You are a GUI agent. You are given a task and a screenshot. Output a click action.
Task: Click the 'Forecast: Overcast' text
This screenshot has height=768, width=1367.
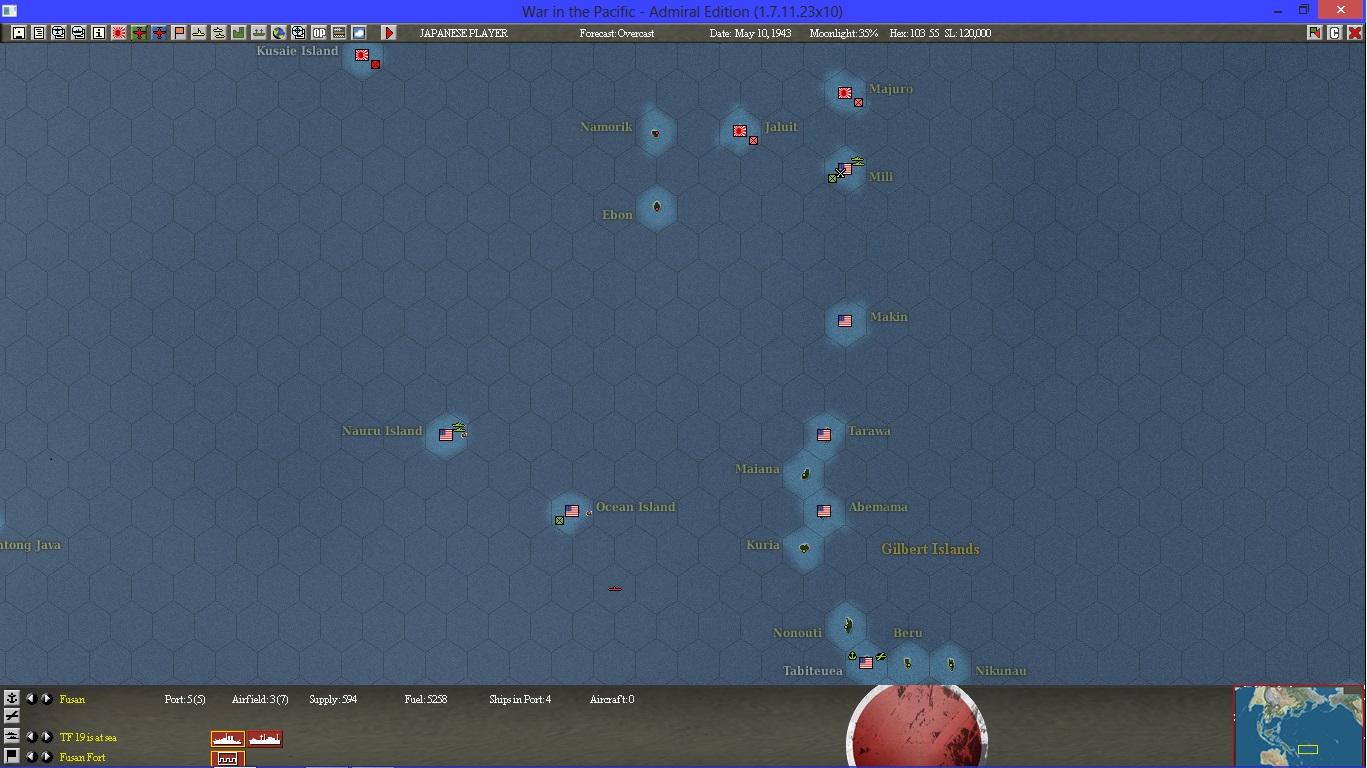coord(617,33)
